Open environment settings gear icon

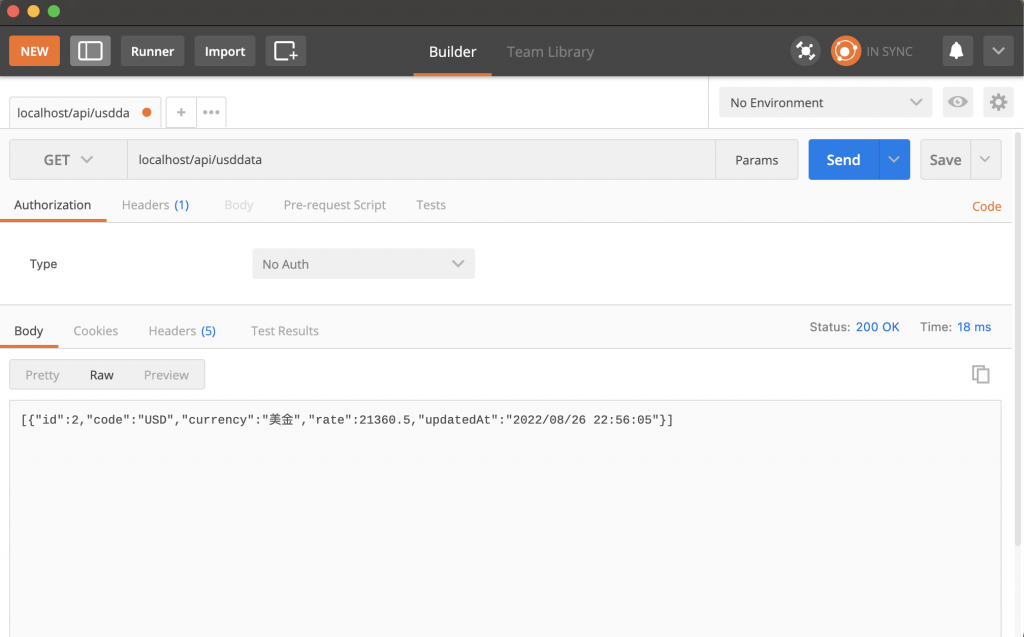tap(998, 102)
